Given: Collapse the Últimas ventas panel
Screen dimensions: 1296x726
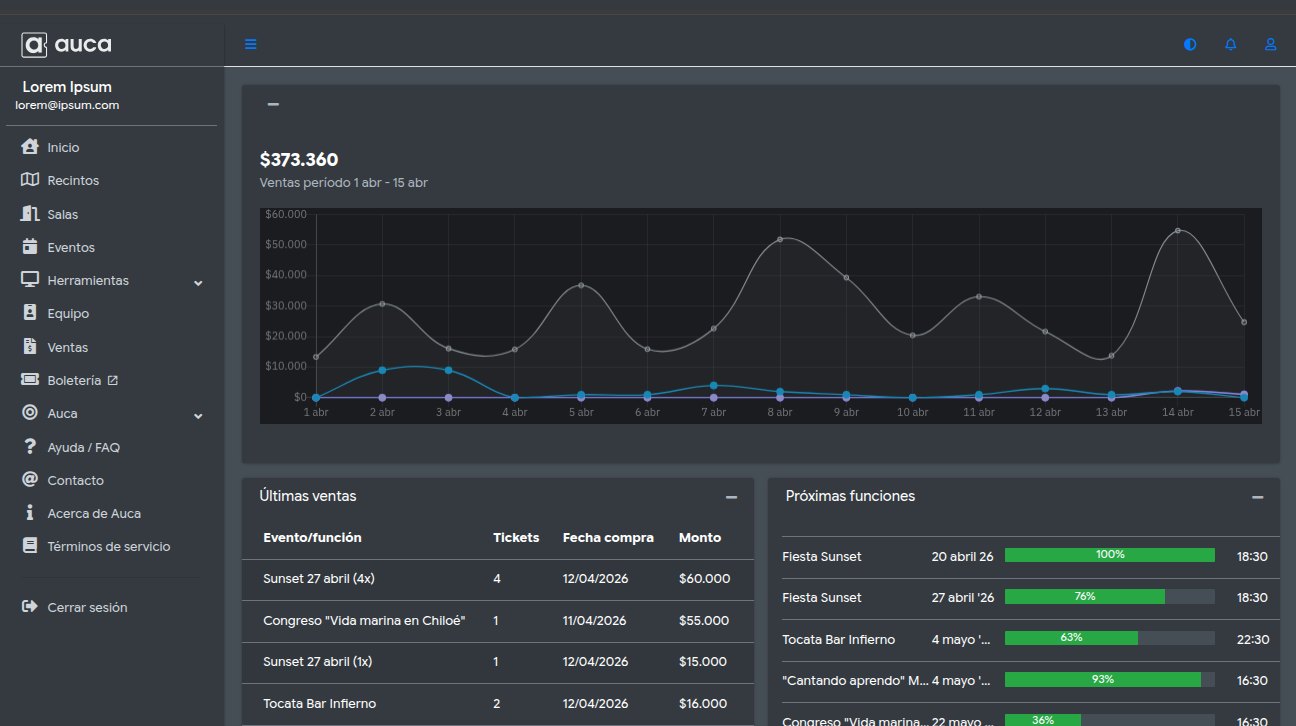Looking at the screenshot, I should click(x=731, y=497).
